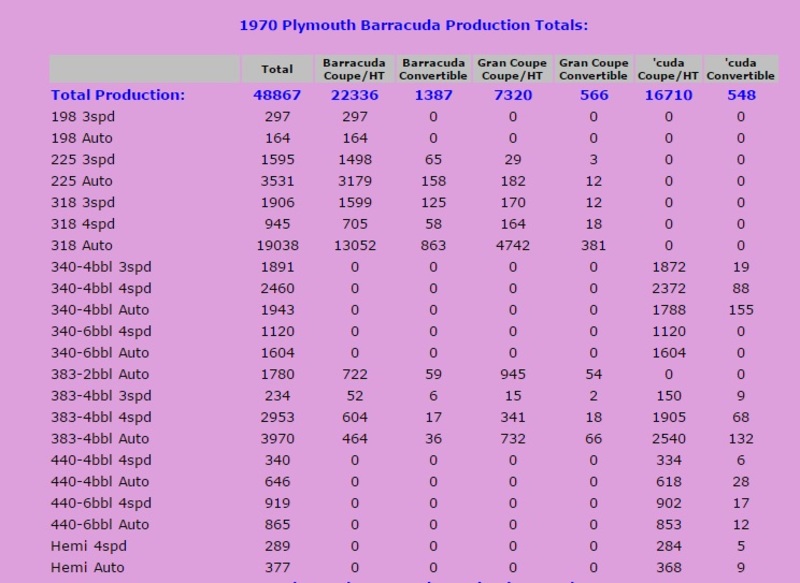This screenshot has width=800, height=583.
Task: Click the 381 Gran Coupe Convertible value
Action: (x=593, y=245)
